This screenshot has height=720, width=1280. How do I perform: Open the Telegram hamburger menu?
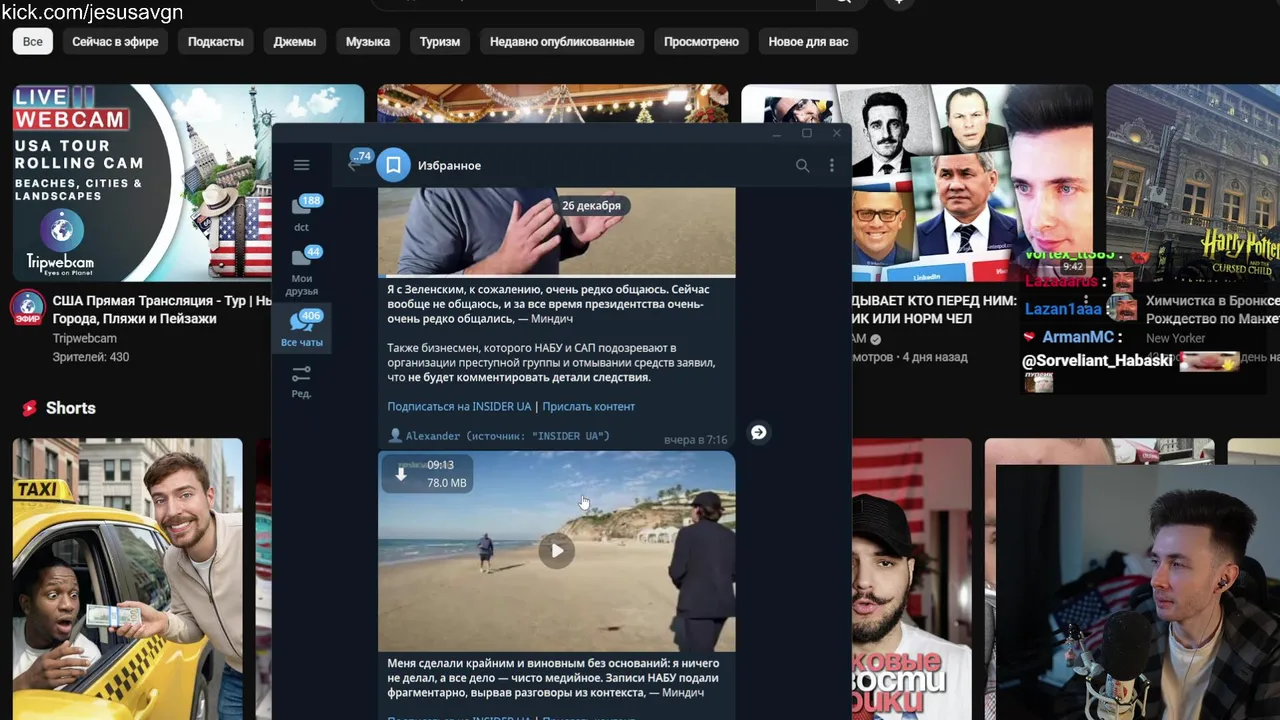coord(301,165)
